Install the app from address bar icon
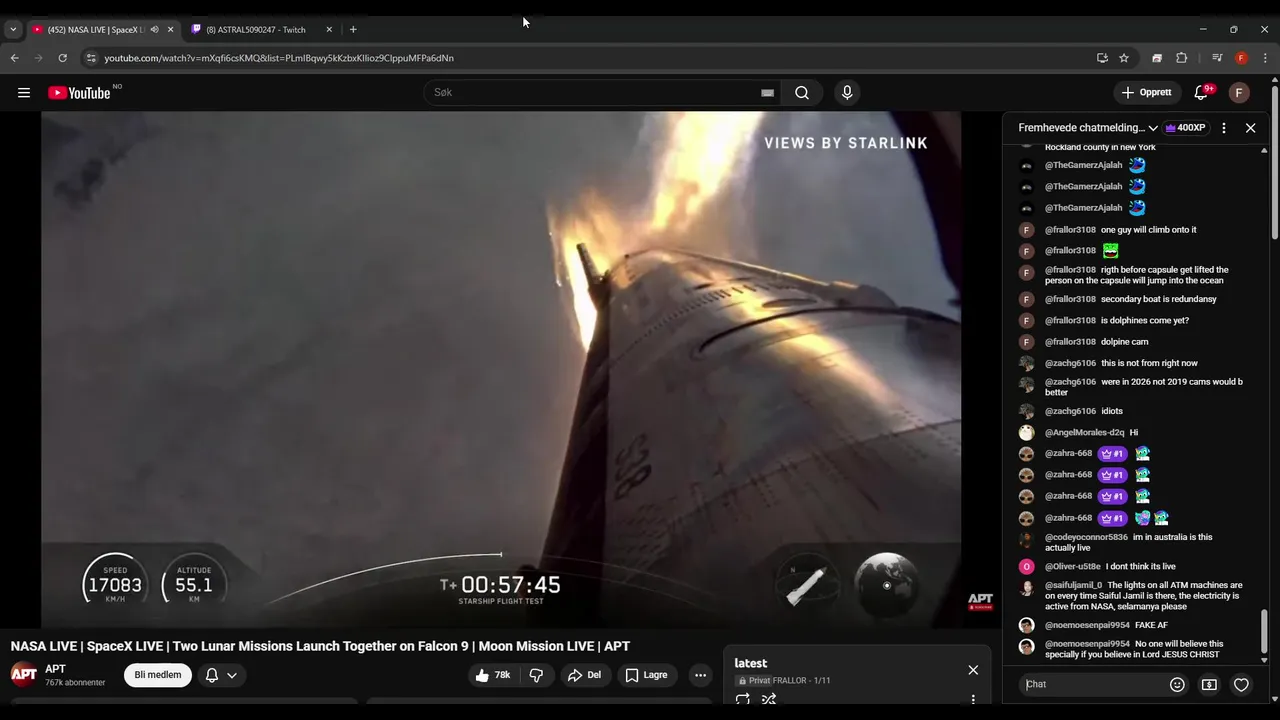The height and width of the screenshot is (720, 1280). click(x=1102, y=58)
